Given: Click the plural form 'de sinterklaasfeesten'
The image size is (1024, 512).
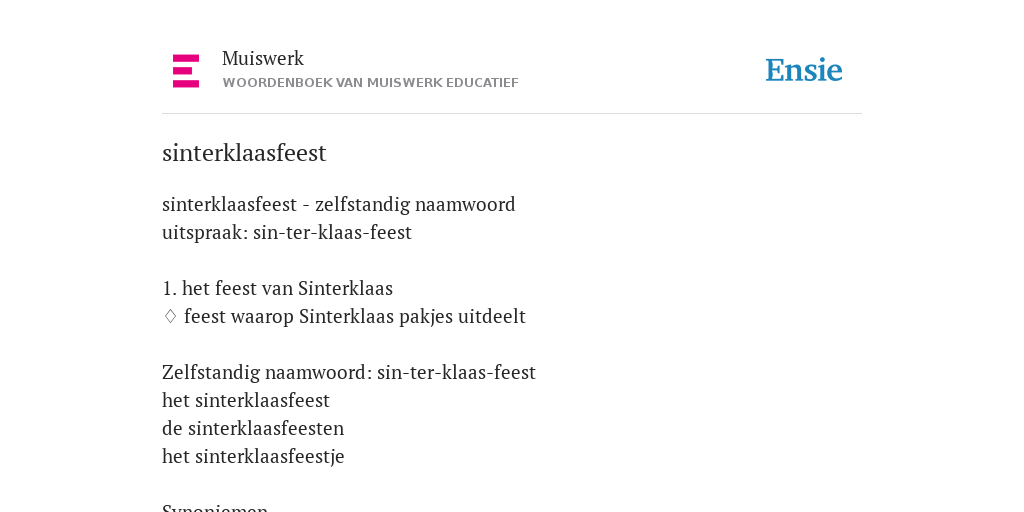Looking at the screenshot, I should [253, 428].
